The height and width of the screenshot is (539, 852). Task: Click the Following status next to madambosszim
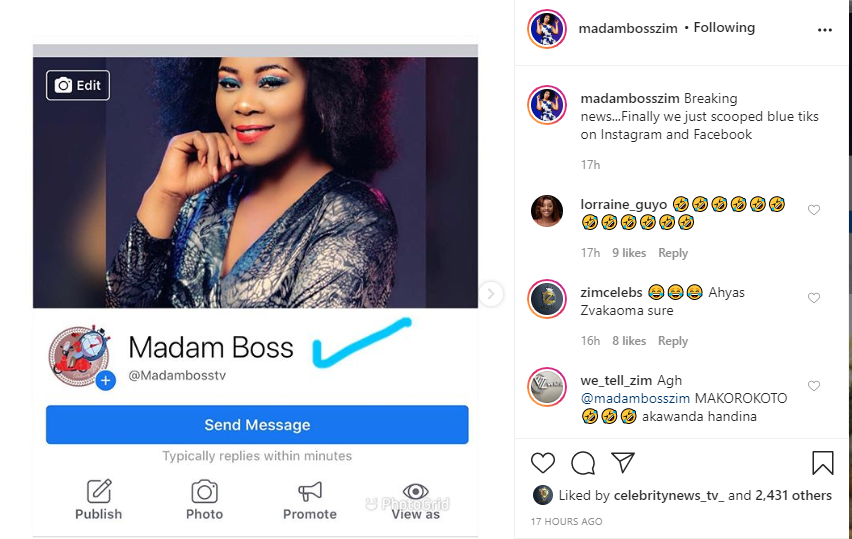coord(724,28)
